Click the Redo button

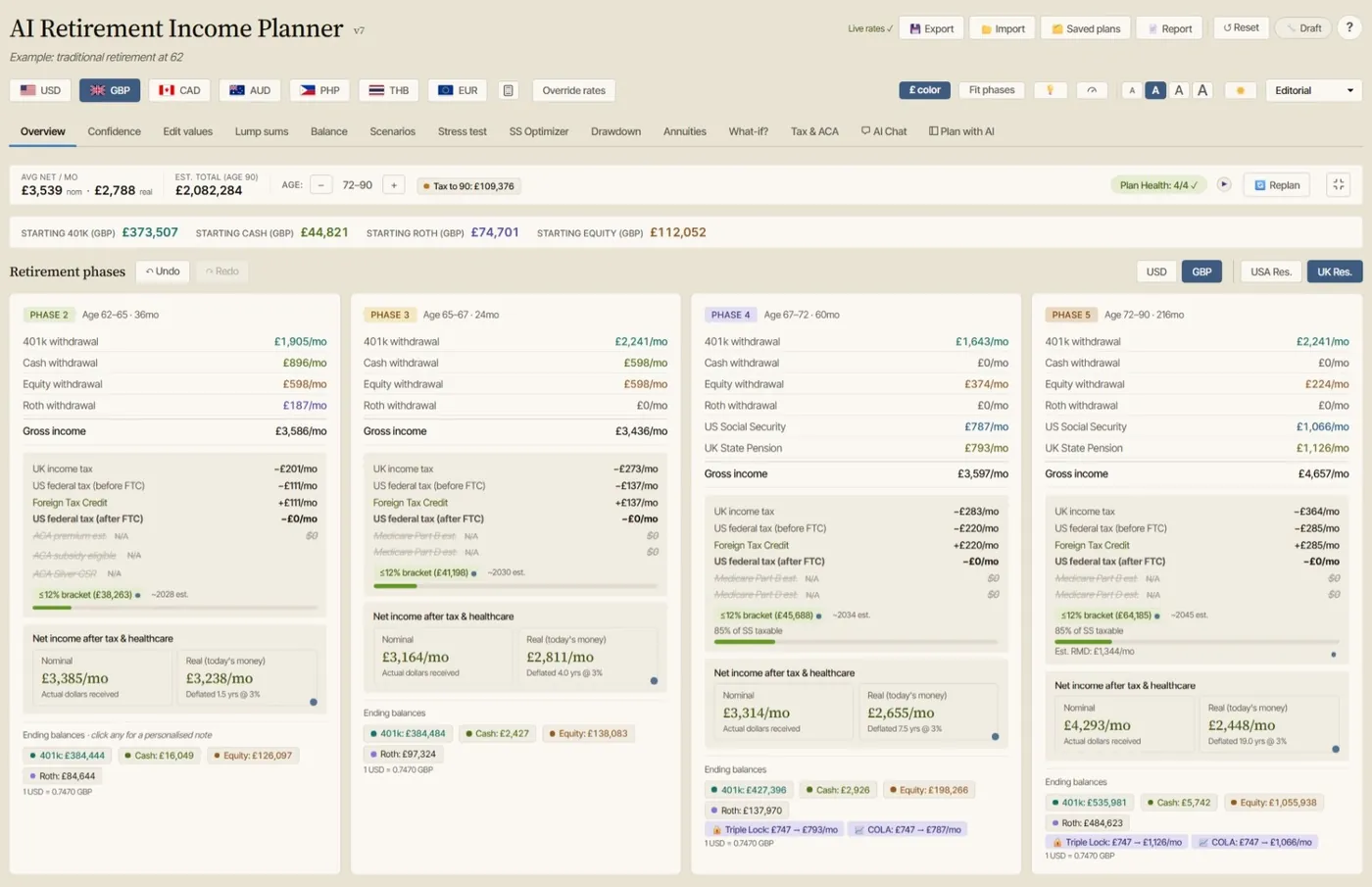point(221,271)
